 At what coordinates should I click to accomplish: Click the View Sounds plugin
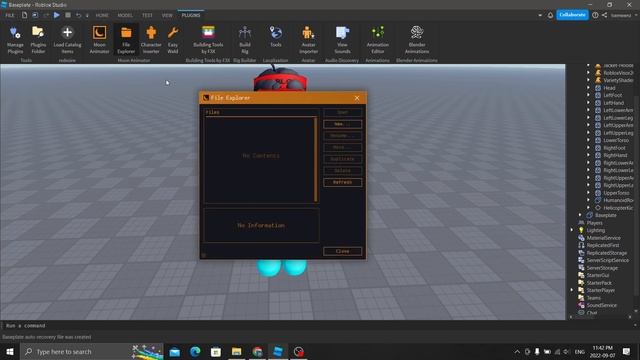(x=342, y=40)
